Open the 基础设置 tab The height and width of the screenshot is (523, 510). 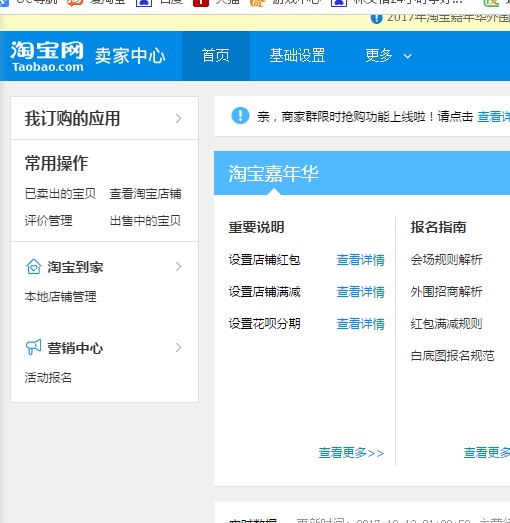coord(297,55)
